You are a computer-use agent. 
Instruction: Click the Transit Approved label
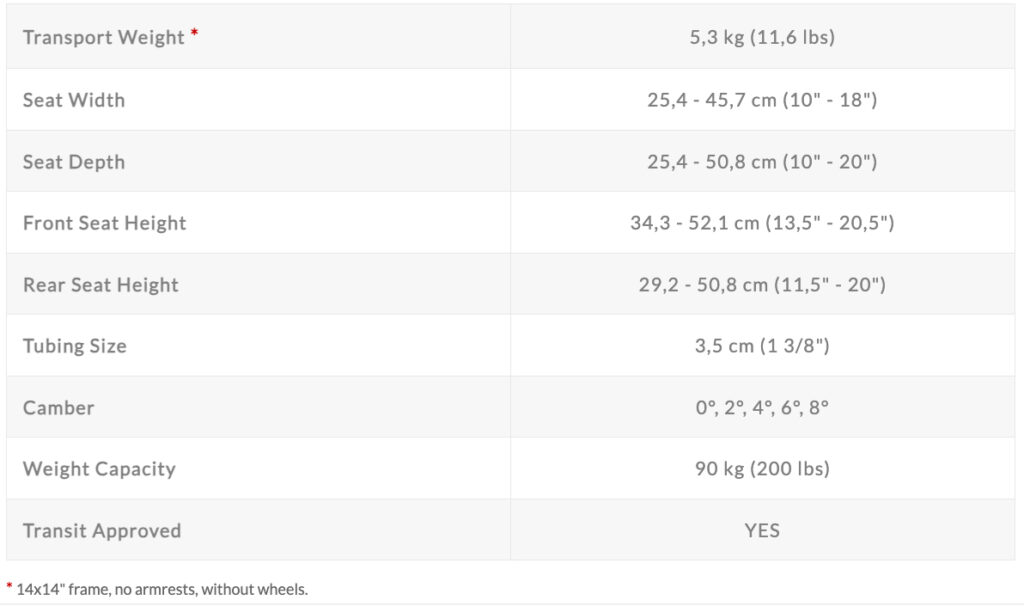pos(102,531)
